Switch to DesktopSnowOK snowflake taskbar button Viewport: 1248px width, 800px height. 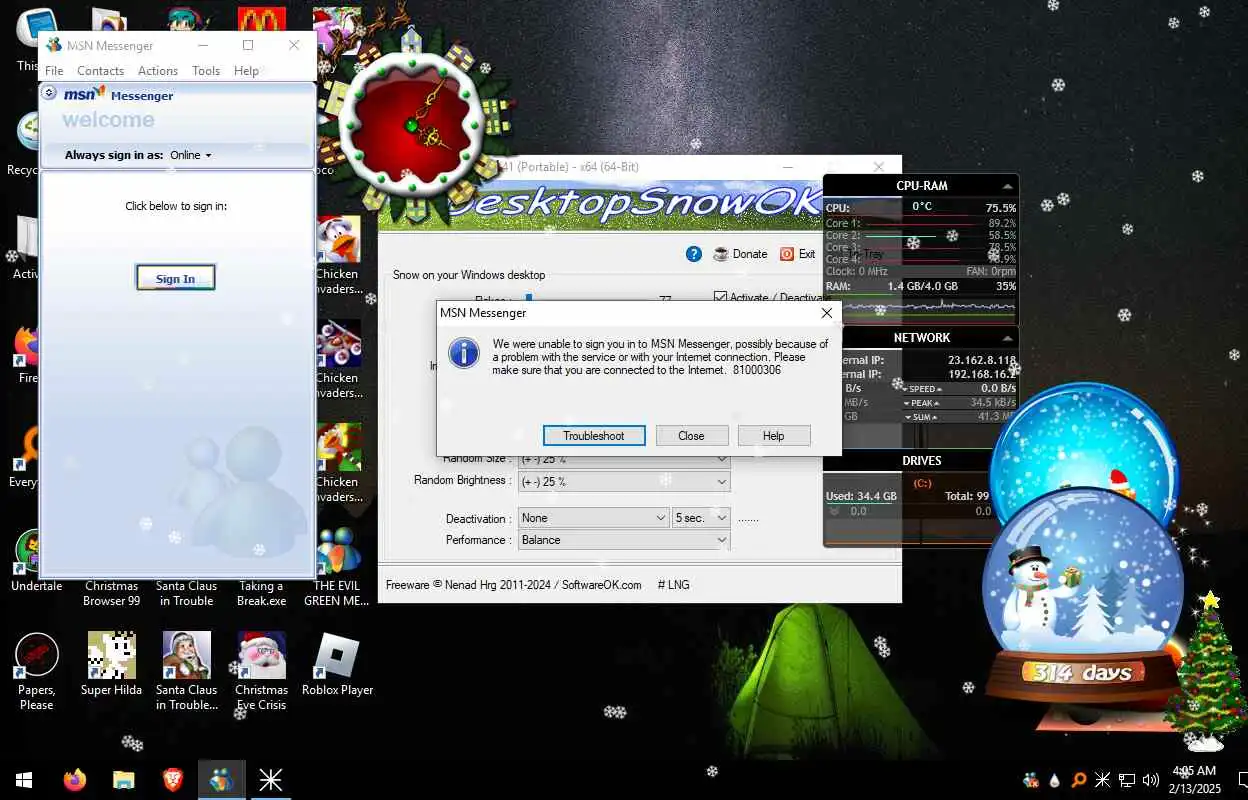click(270, 780)
